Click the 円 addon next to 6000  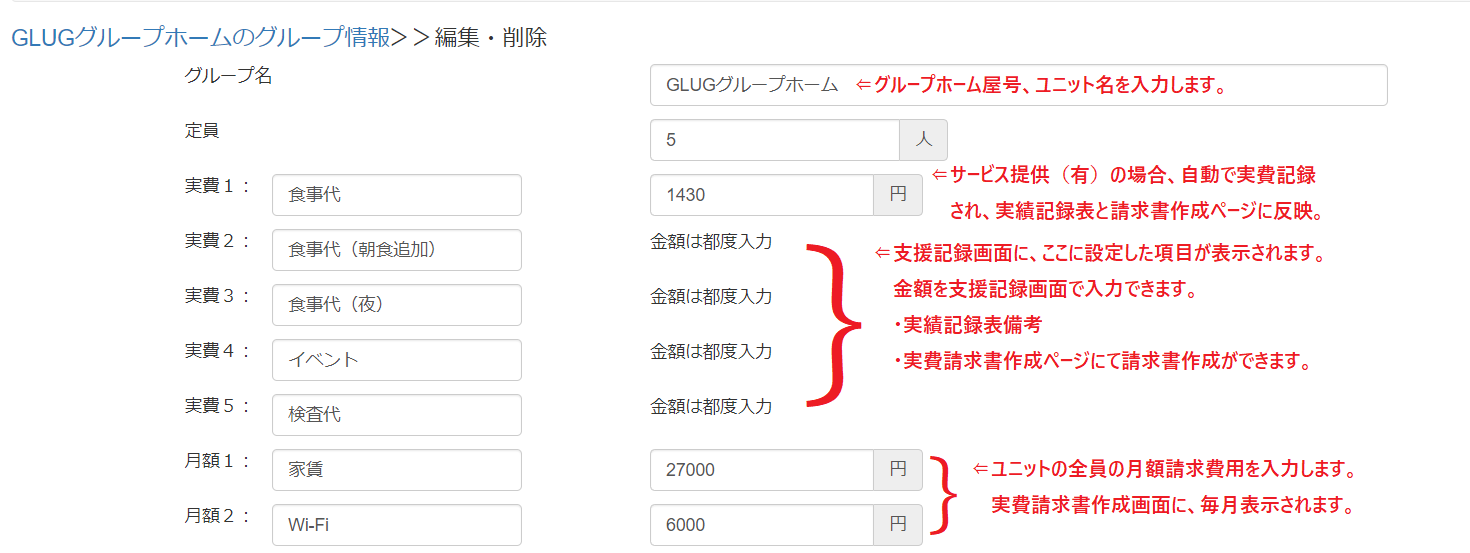click(898, 525)
